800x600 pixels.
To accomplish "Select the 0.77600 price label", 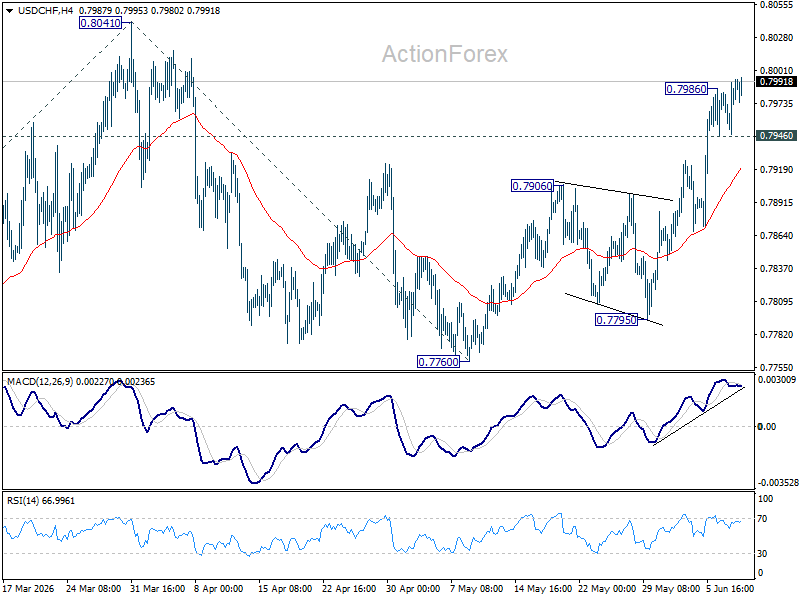I will click(438, 362).
